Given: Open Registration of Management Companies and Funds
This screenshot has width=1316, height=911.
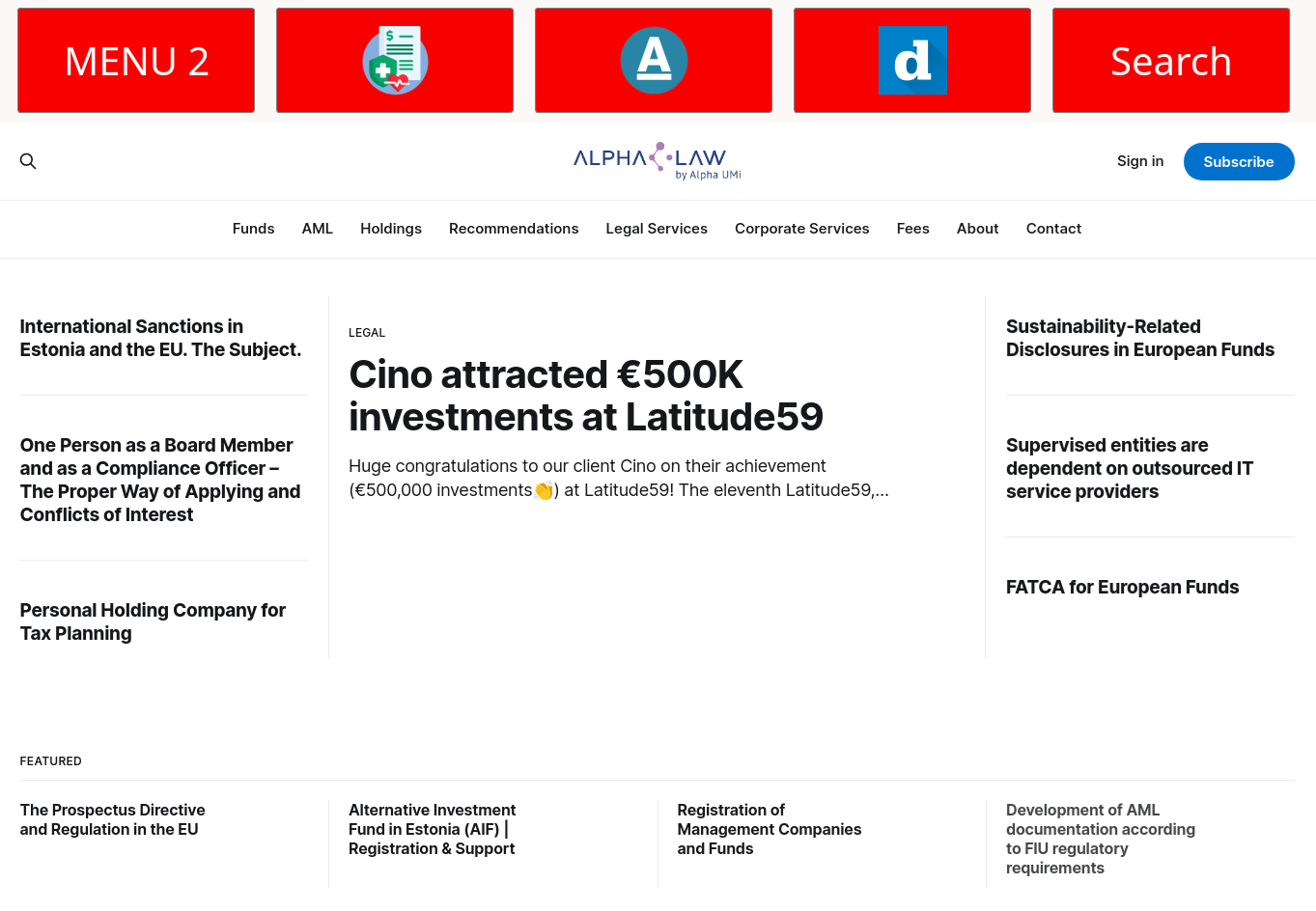Looking at the screenshot, I should coord(770,829).
